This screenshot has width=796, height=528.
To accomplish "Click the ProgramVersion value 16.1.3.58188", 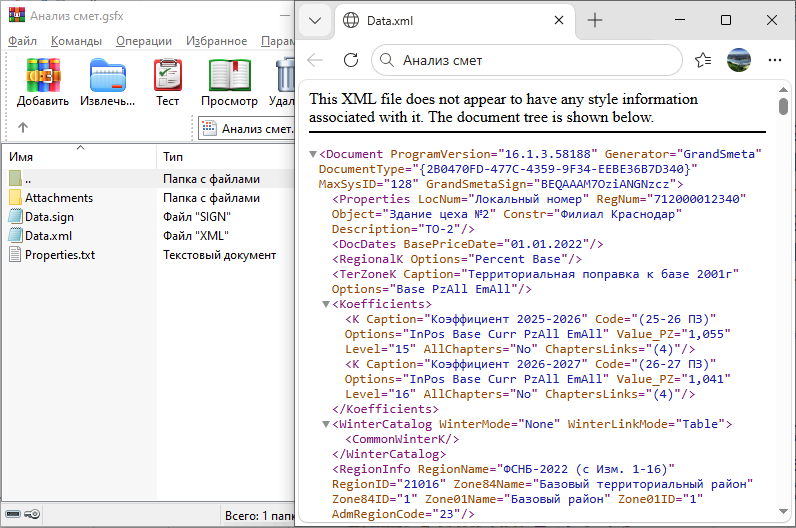I will click(x=548, y=154).
